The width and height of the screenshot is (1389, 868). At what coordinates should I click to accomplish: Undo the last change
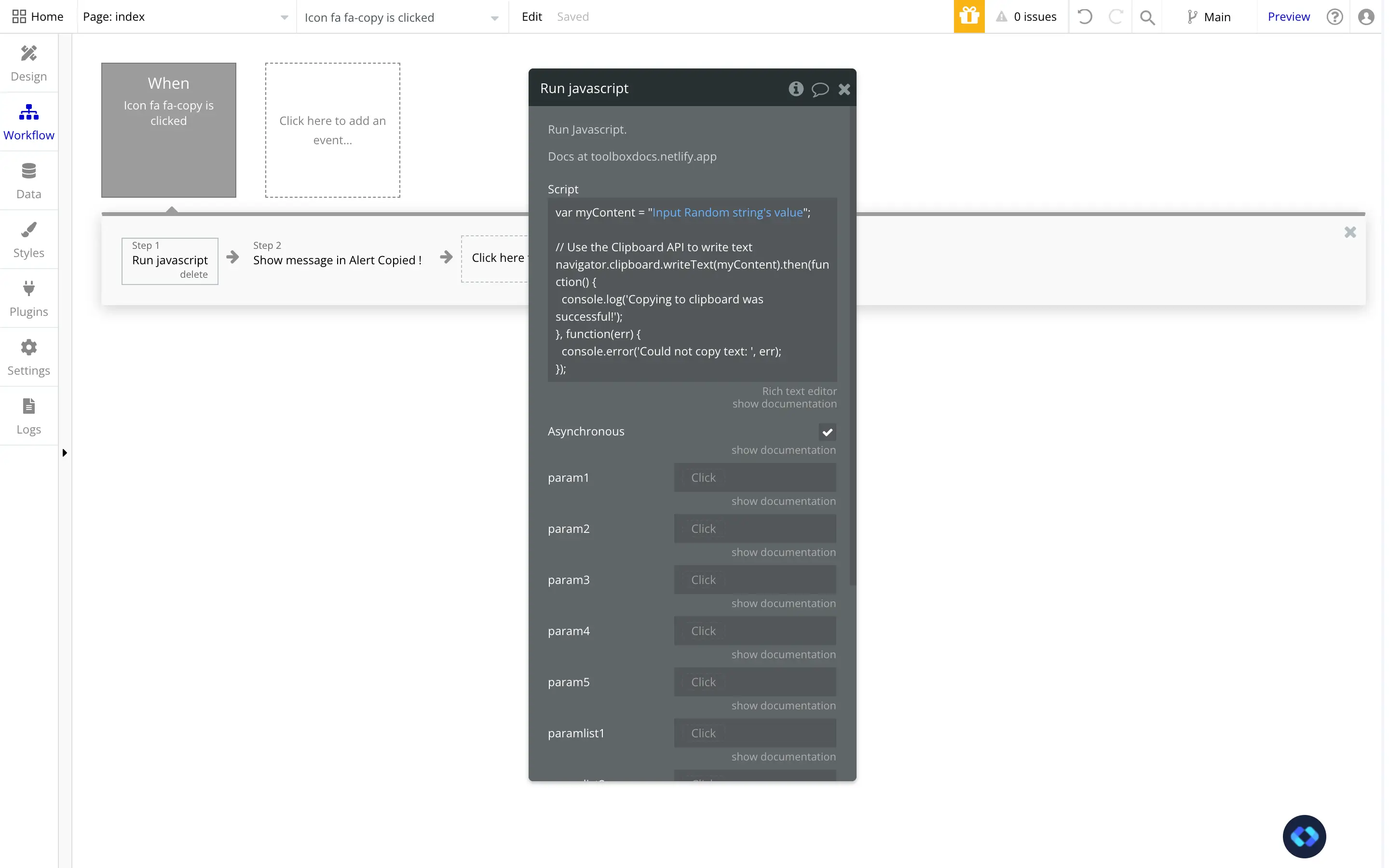click(1085, 17)
